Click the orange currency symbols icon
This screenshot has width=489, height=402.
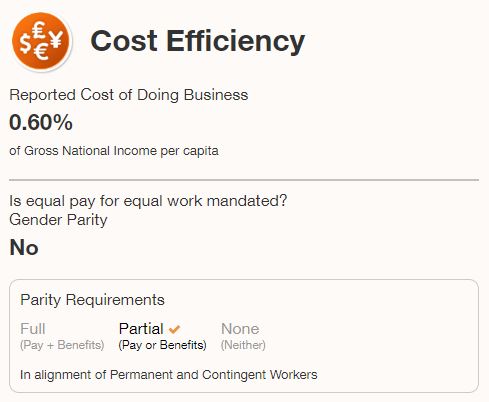(41, 41)
